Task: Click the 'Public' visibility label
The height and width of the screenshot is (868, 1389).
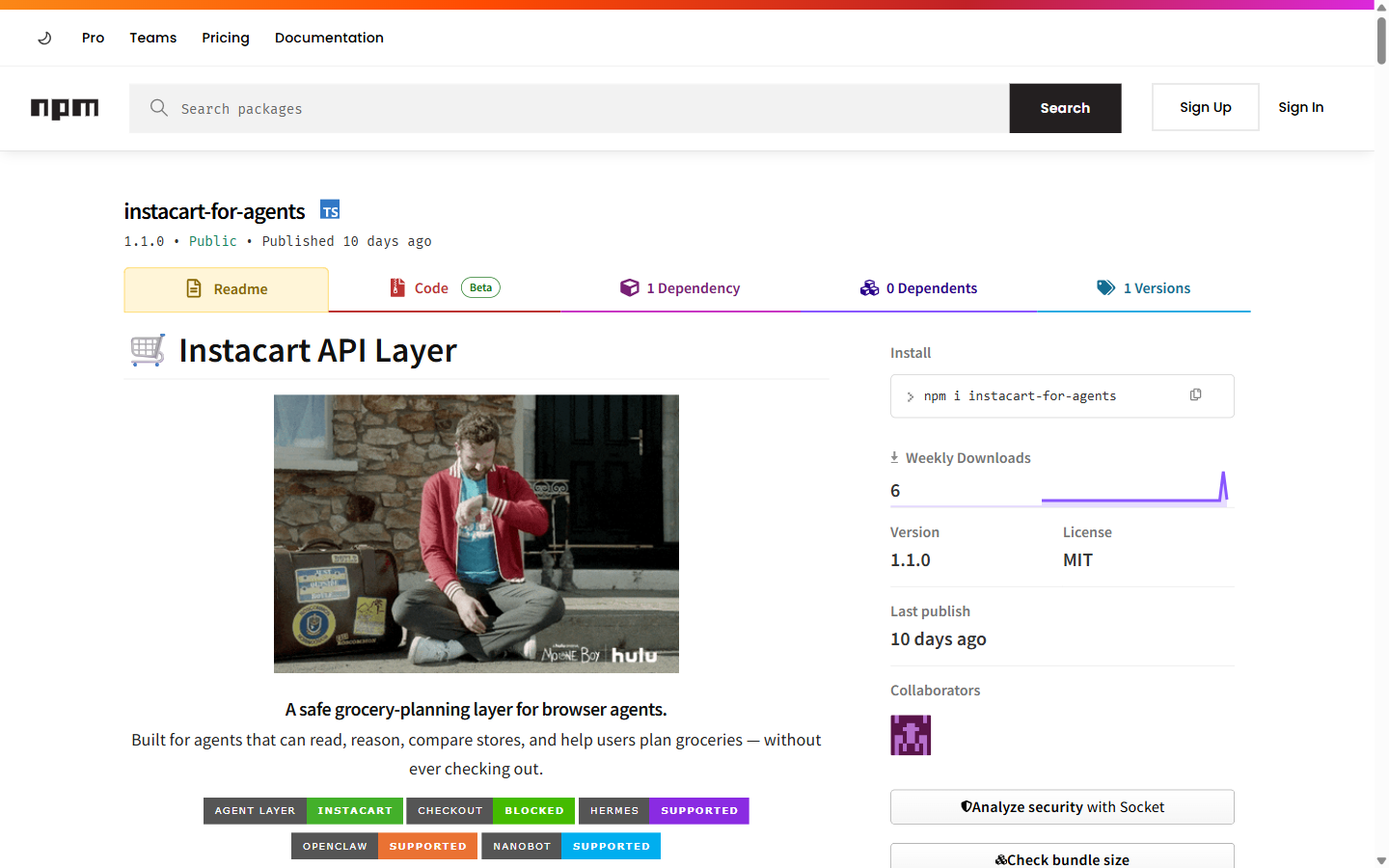Action: click(x=213, y=241)
